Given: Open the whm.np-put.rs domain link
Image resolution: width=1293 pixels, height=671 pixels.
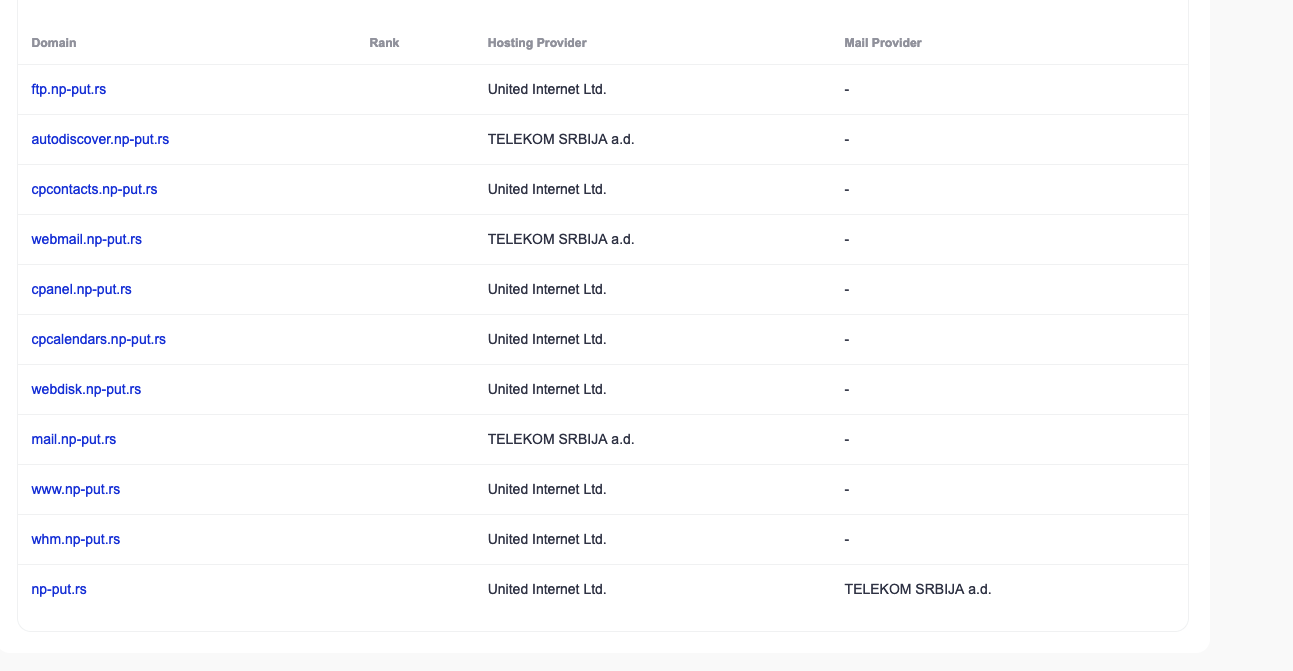Looking at the screenshot, I should point(76,539).
